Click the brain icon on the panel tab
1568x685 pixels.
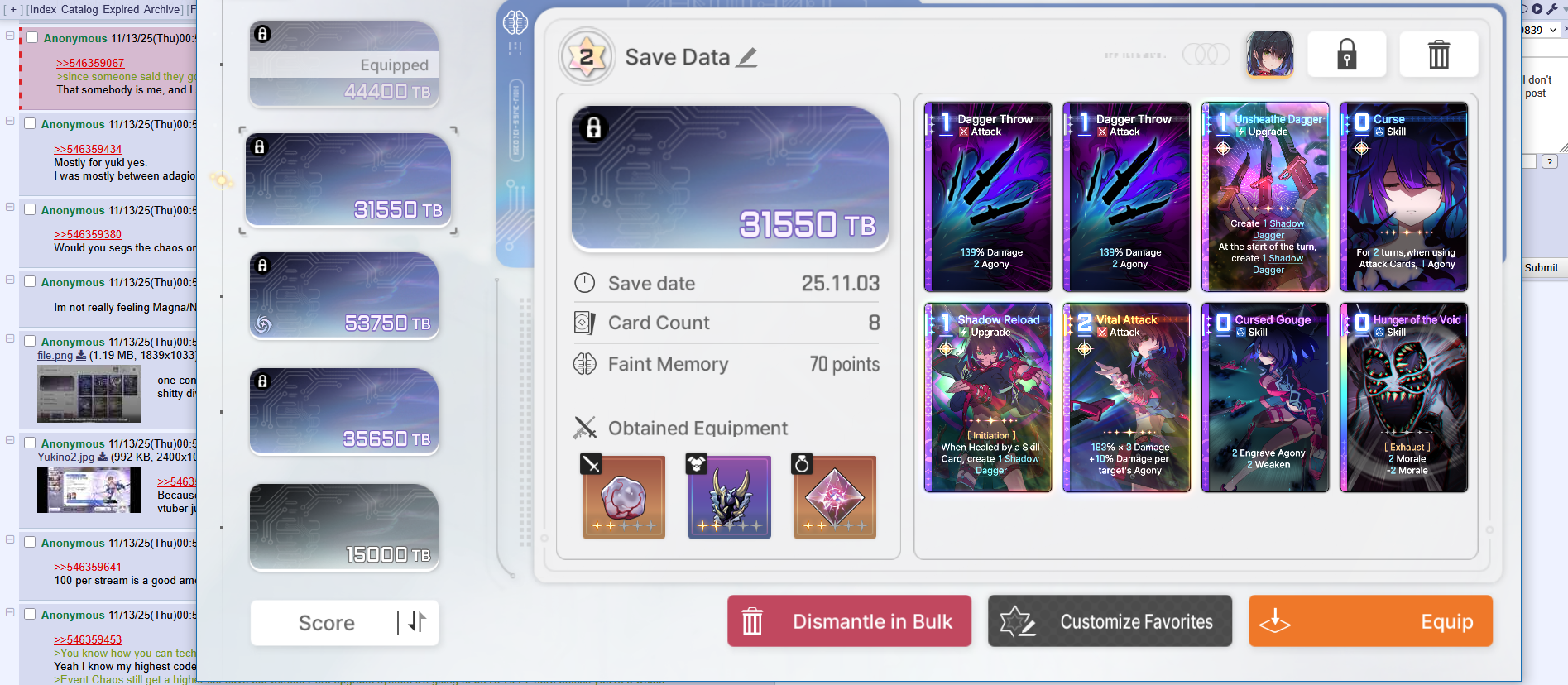tap(515, 22)
